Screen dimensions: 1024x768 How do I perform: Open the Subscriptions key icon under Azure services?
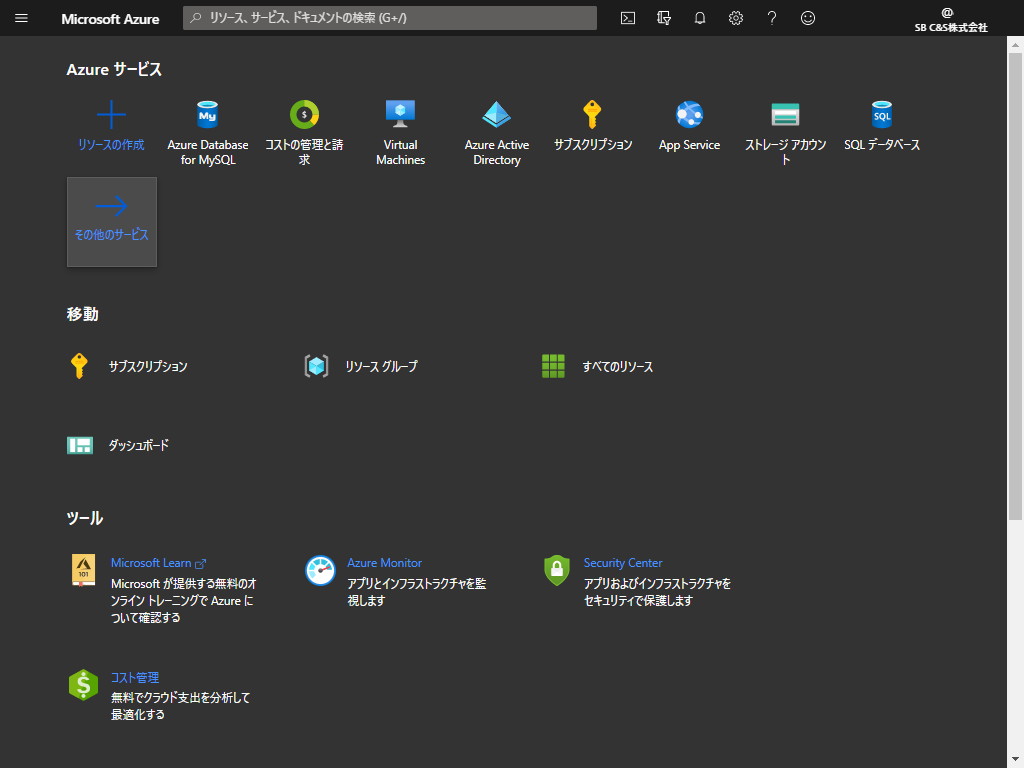tap(592, 114)
